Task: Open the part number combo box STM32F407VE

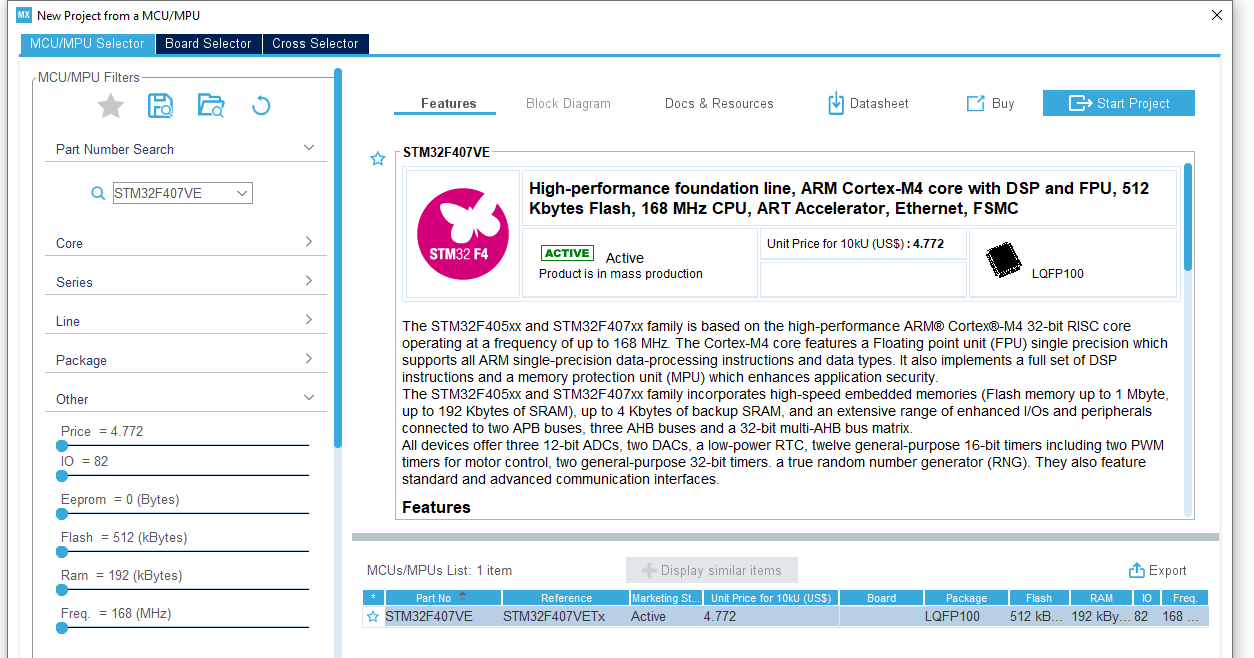Action: coord(183,193)
